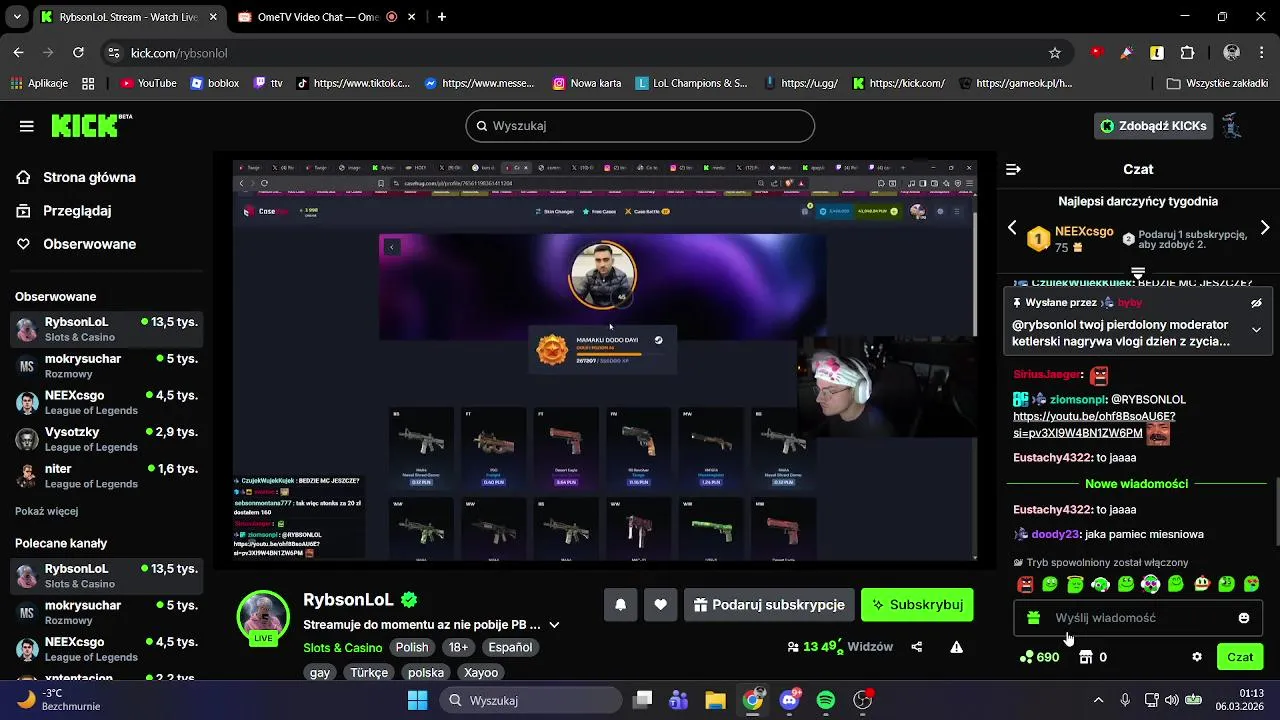Bookmark this page with star icon
The height and width of the screenshot is (720, 1280).
pyautogui.click(x=1055, y=53)
